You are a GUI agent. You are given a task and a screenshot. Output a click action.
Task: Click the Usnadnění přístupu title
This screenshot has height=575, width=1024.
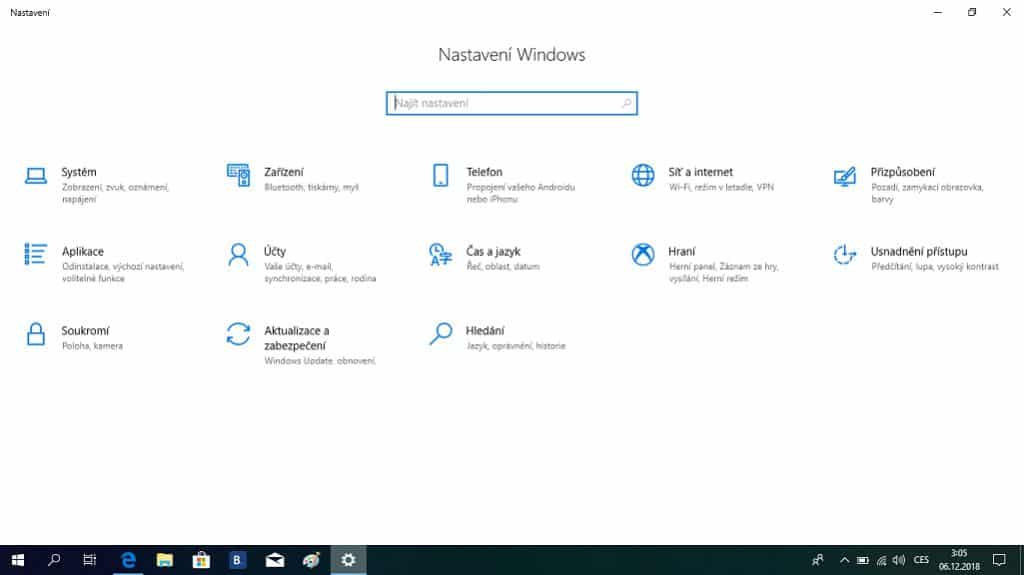(x=919, y=252)
